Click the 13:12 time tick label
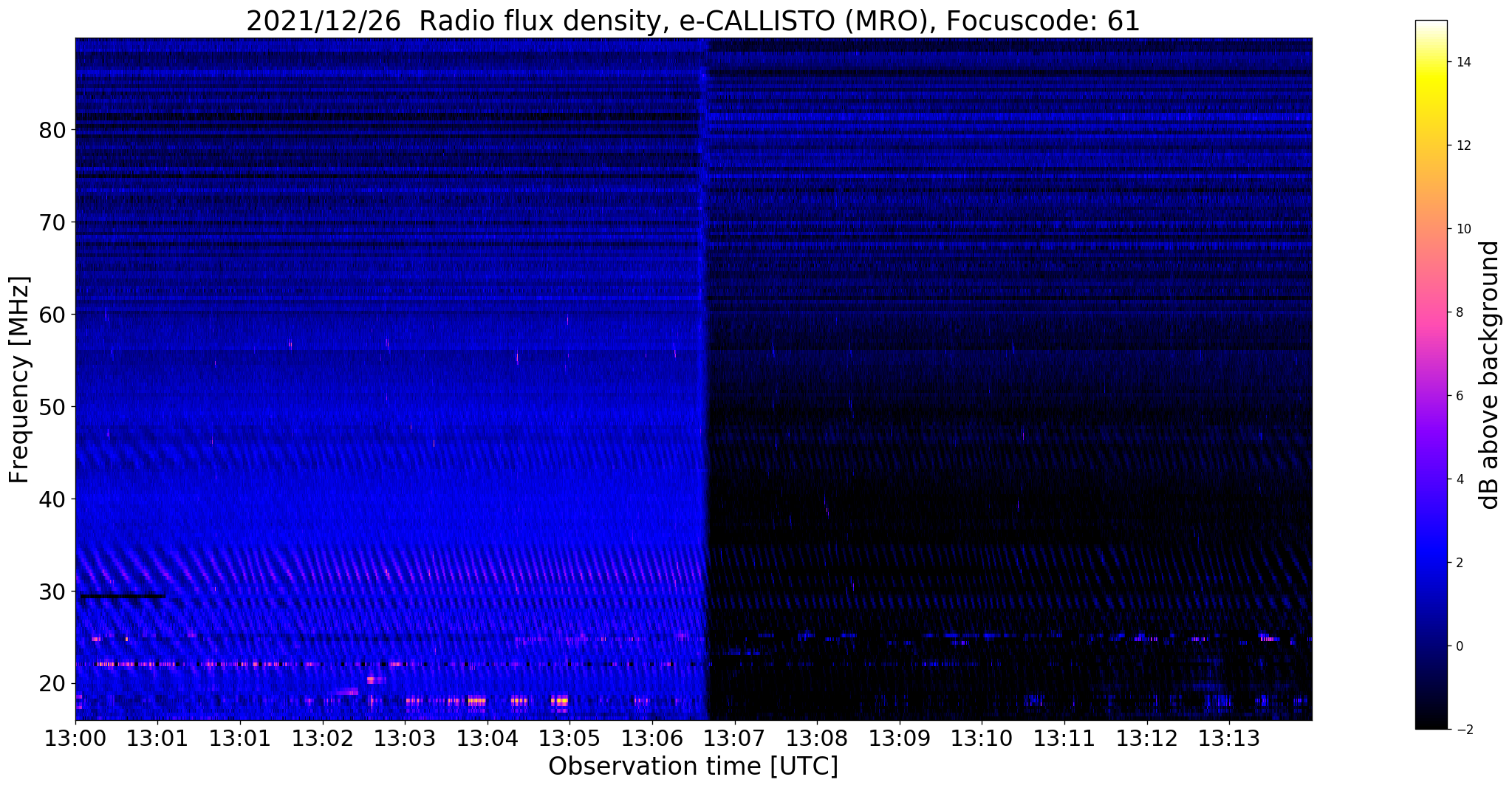Viewport: 1512px width, 788px height. point(1146,739)
